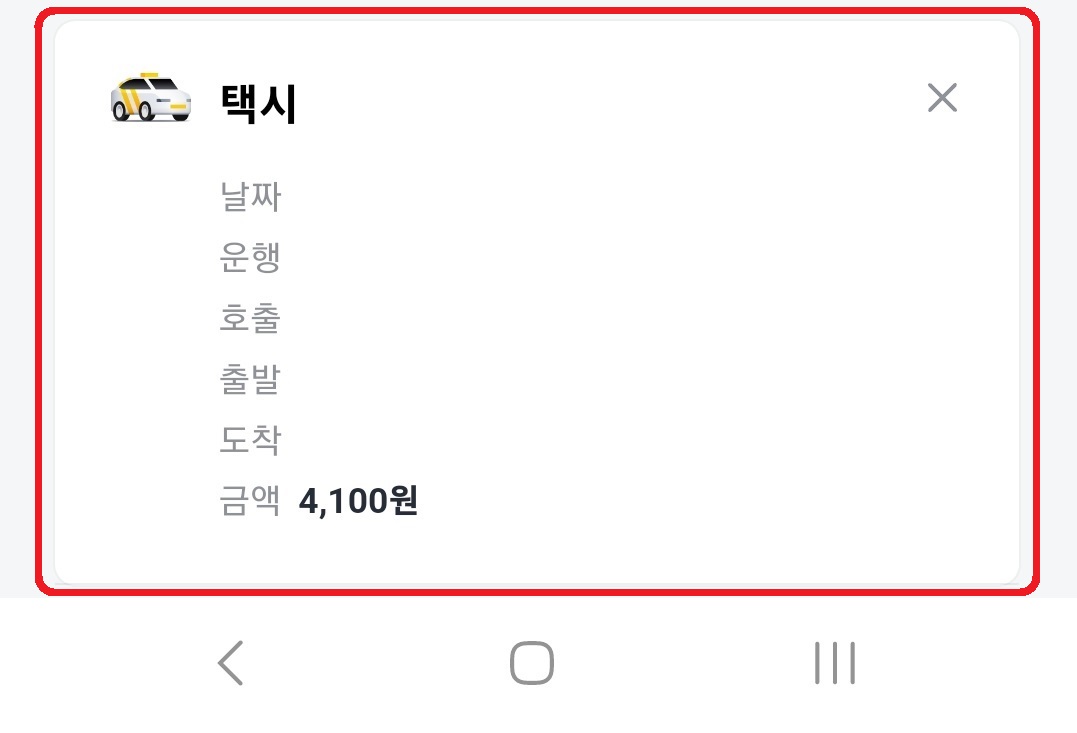This screenshot has height=733, width=1077.
Task: Tap the 금액 amount label
Action: coord(249,498)
